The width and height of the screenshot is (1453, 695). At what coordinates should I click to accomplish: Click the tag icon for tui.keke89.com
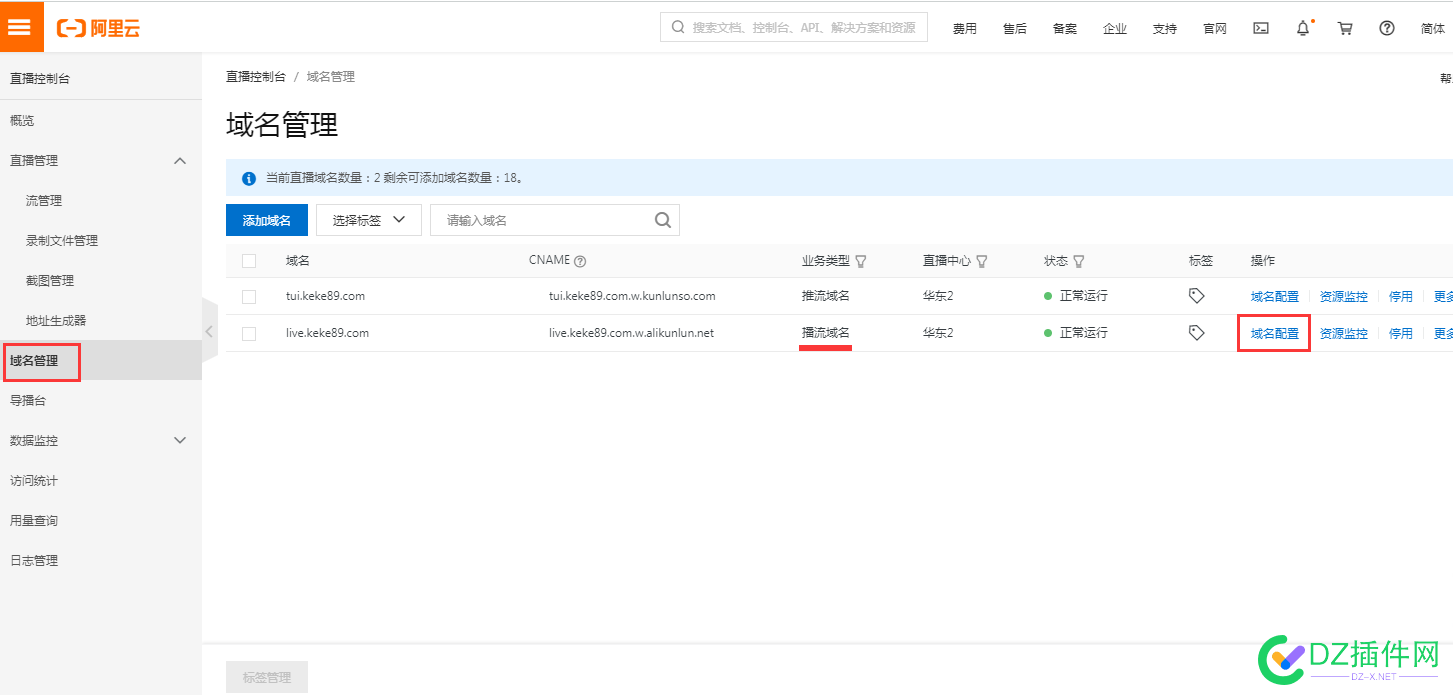point(1196,296)
